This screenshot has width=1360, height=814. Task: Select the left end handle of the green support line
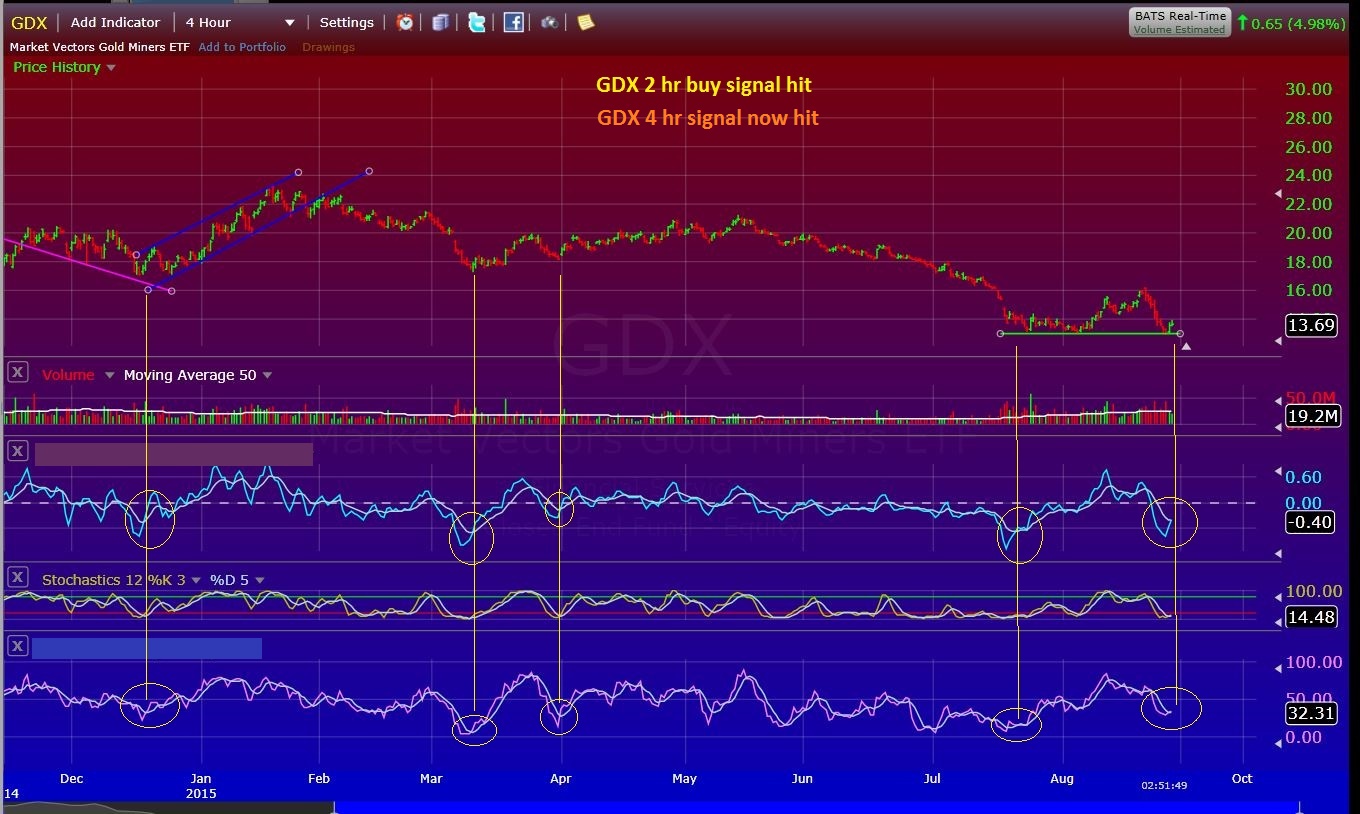[x=1001, y=333]
